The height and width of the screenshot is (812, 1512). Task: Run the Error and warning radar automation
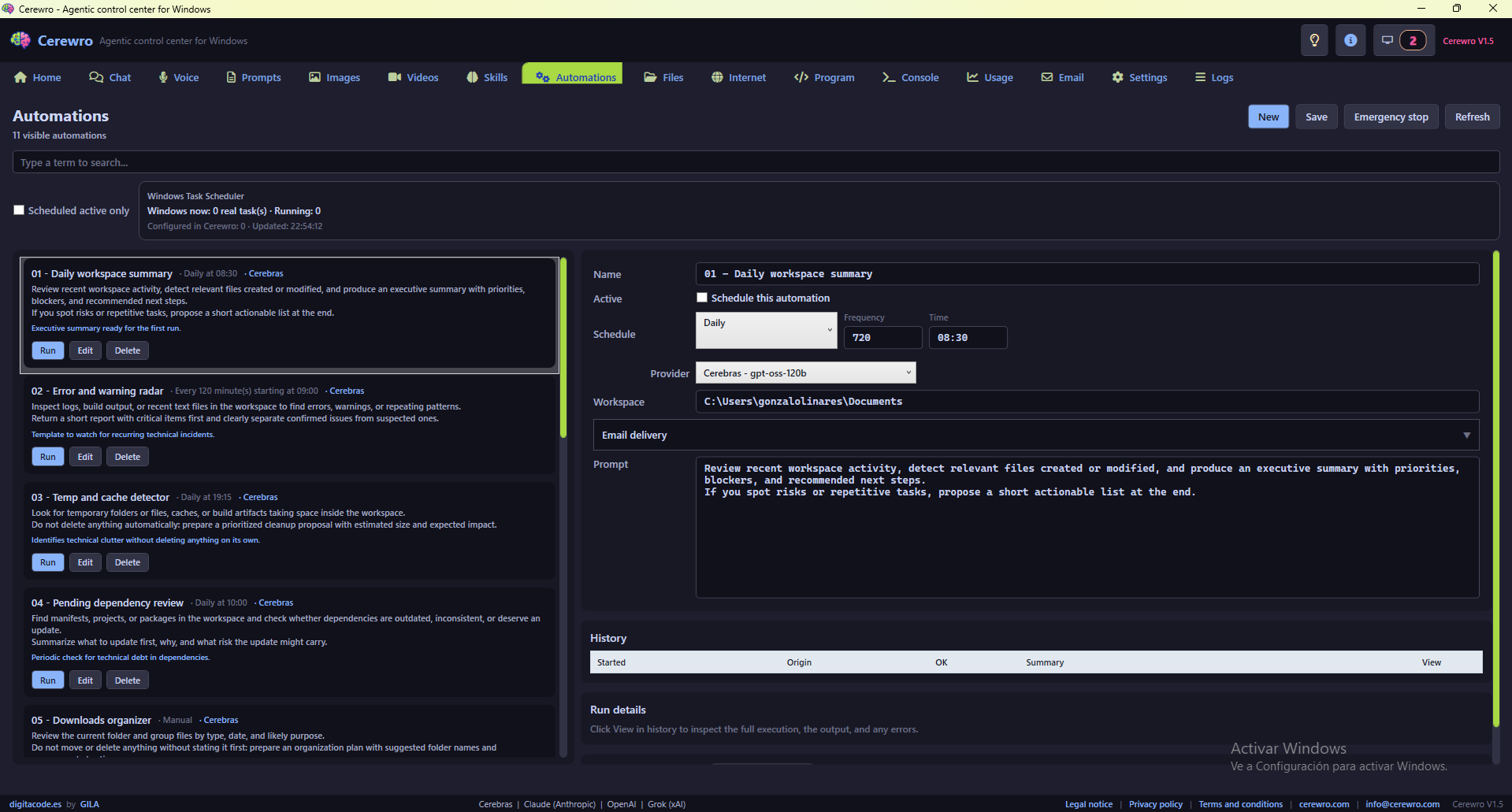point(47,456)
